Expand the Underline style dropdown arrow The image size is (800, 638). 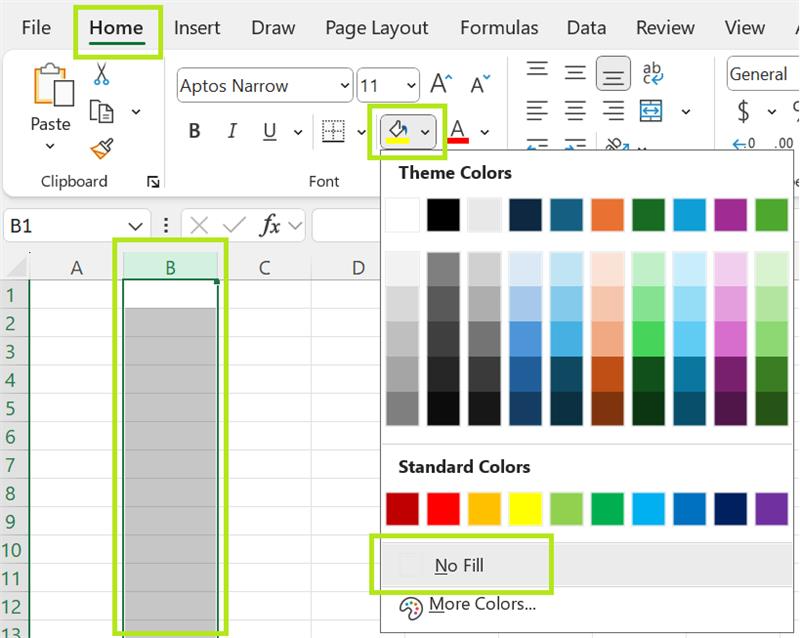click(x=298, y=132)
